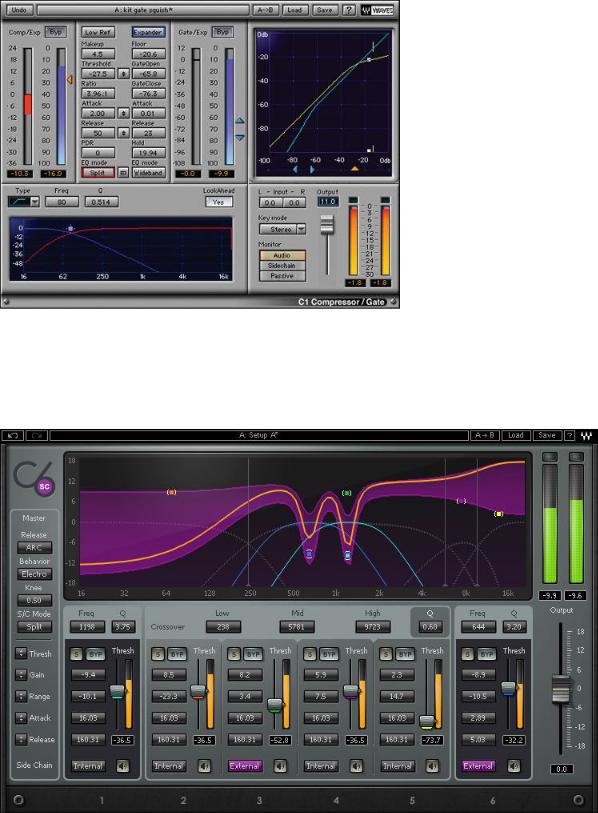Click the Electro behavior button in C6
The height and width of the screenshot is (813, 598).
[34, 574]
